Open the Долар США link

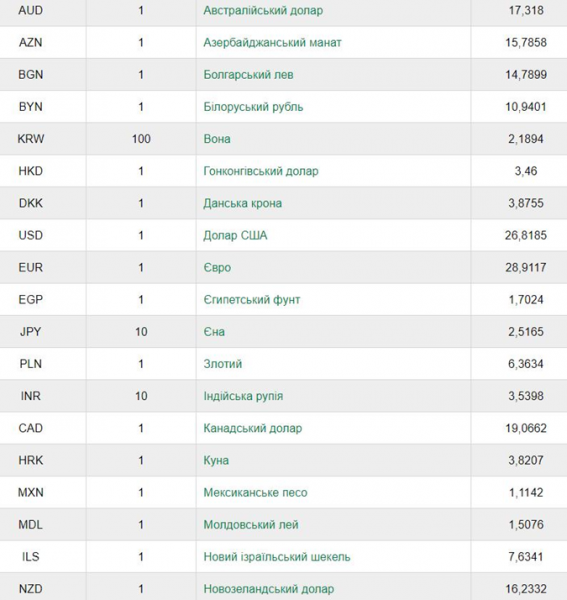(235, 235)
